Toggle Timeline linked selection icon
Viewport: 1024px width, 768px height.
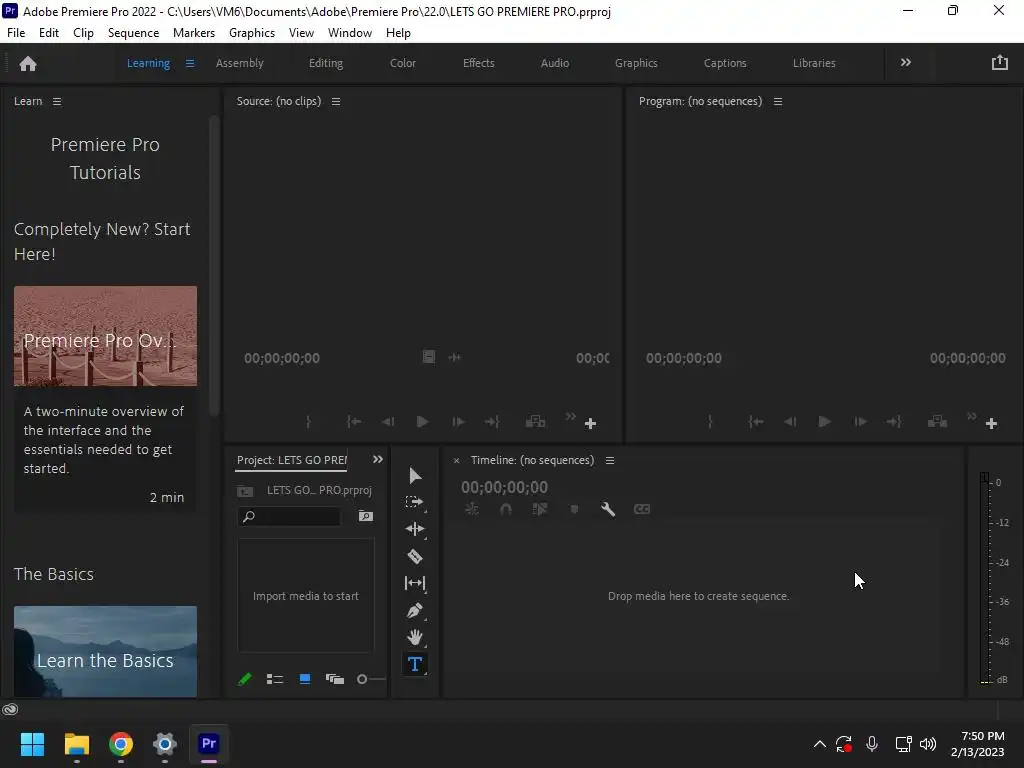coord(540,509)
